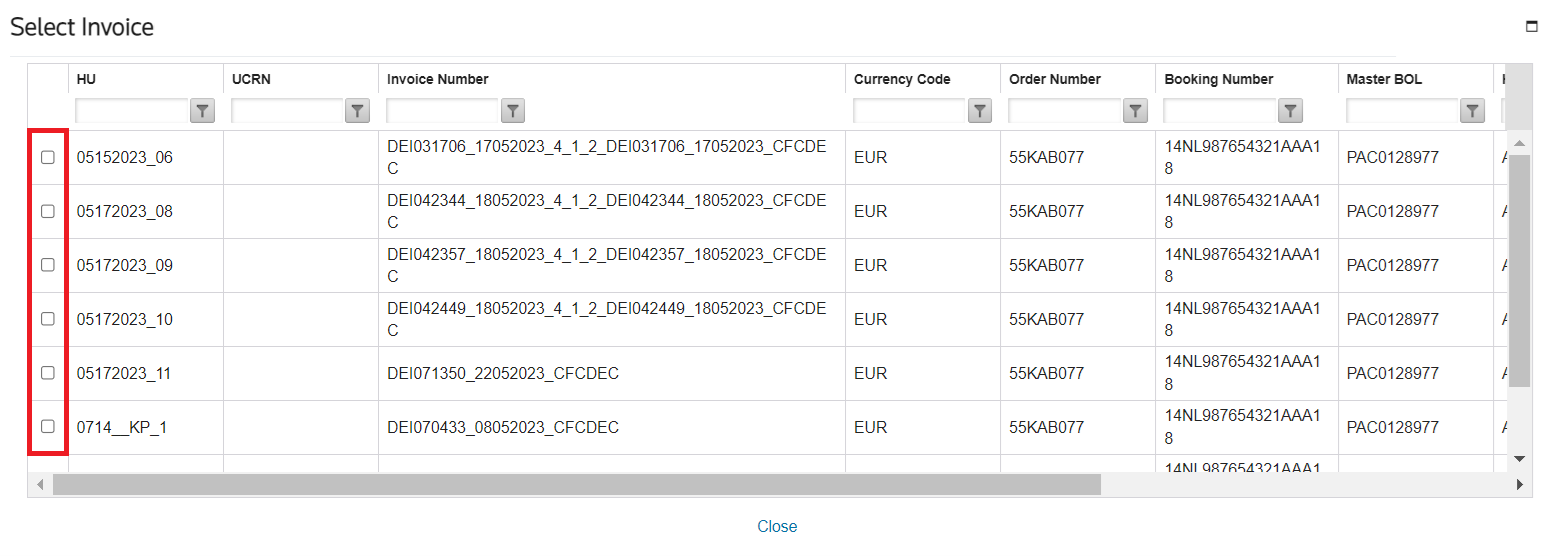Maximize the Select Invoice dialog

click(1531, 27)
